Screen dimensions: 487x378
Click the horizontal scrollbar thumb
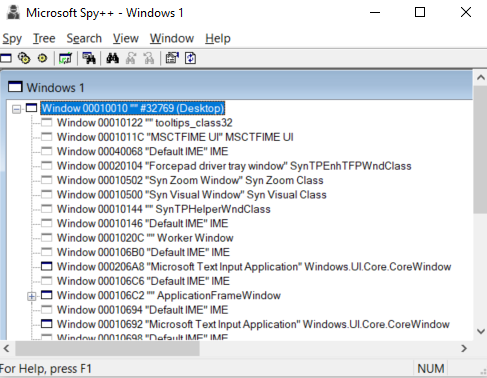(x=107, y=349)
